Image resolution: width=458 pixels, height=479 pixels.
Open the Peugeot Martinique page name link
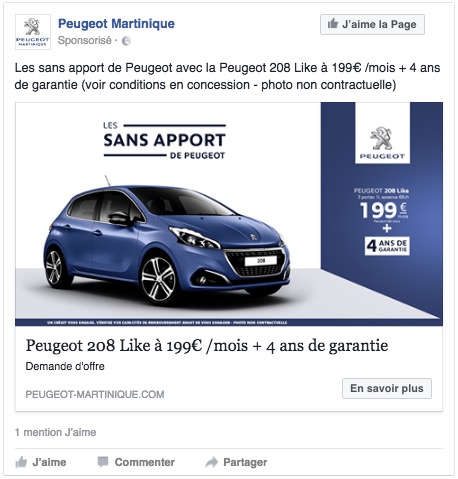point(116,24)
